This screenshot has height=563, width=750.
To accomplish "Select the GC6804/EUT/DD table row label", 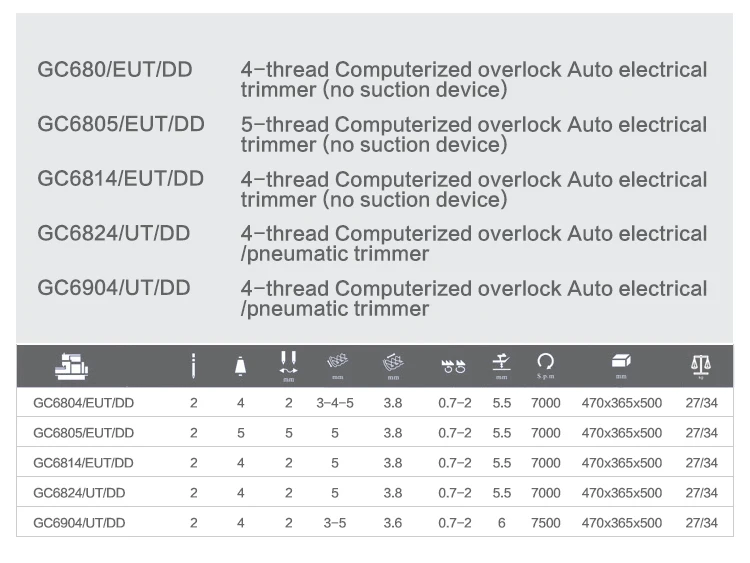I will pyautogui.click(x=83, y=403).
